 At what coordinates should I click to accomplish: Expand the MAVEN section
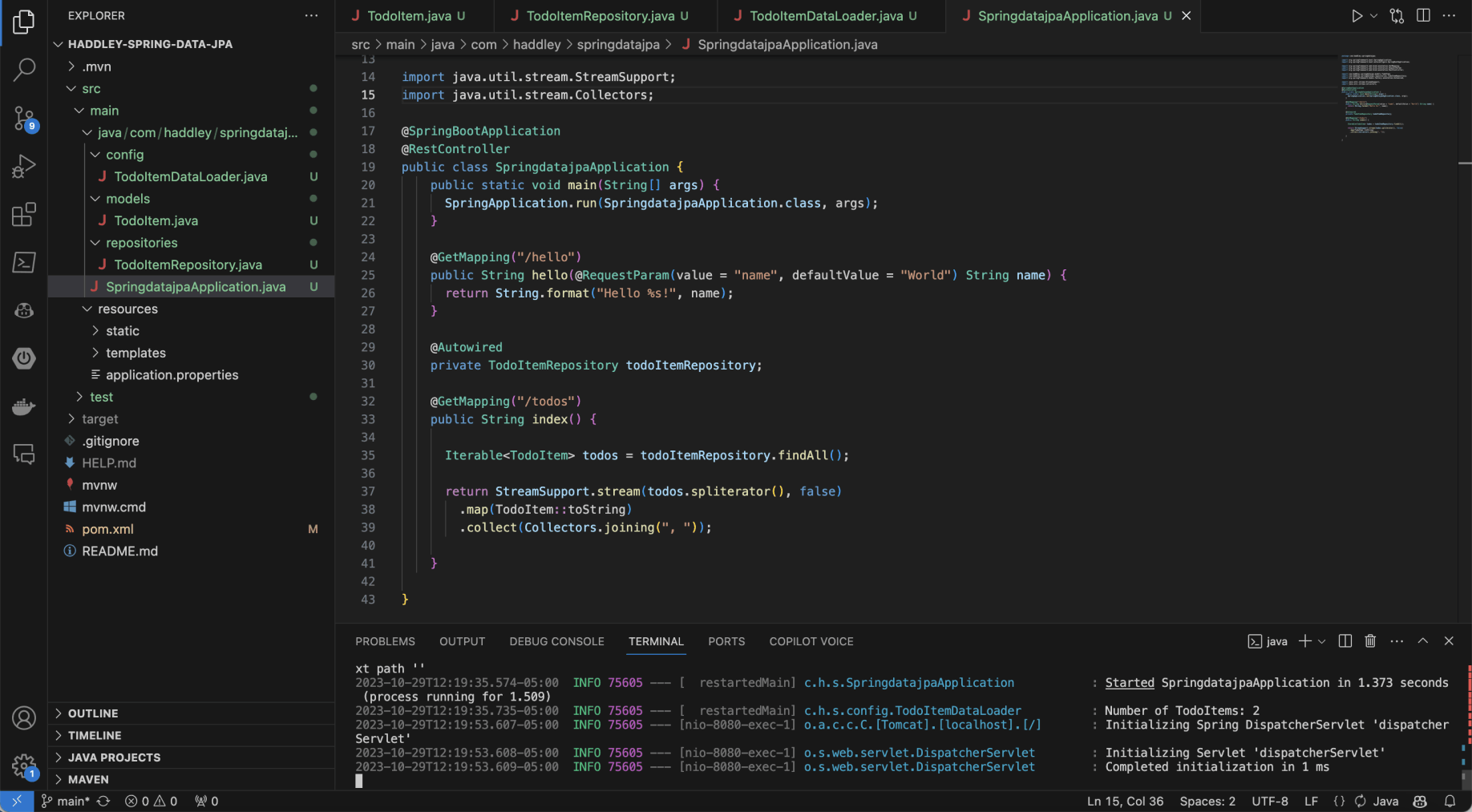tap(88, 779)
